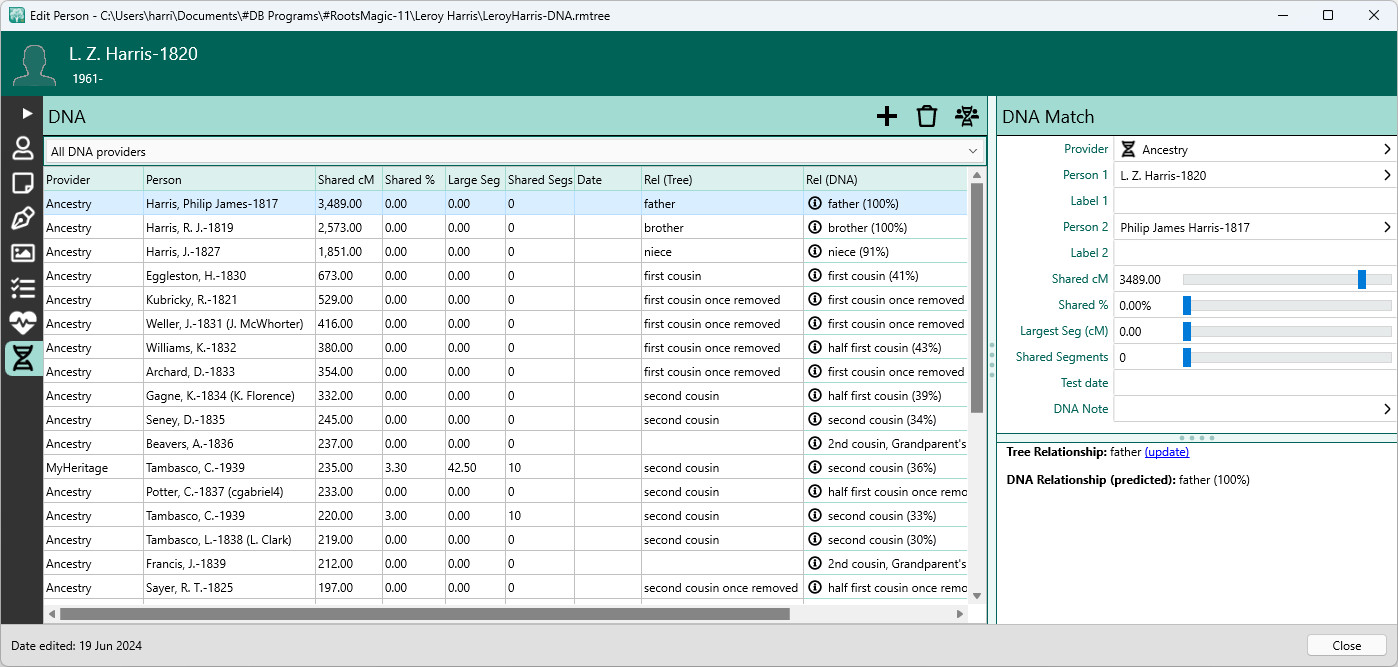
Task: Sort by the Date column header
Action: coord(608,179)
